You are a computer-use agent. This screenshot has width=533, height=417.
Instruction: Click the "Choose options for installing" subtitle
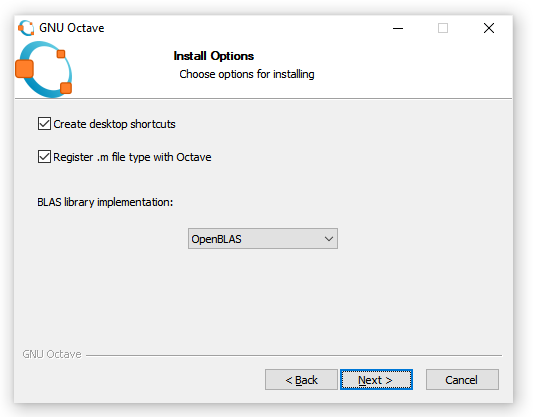tap(247, 74)
